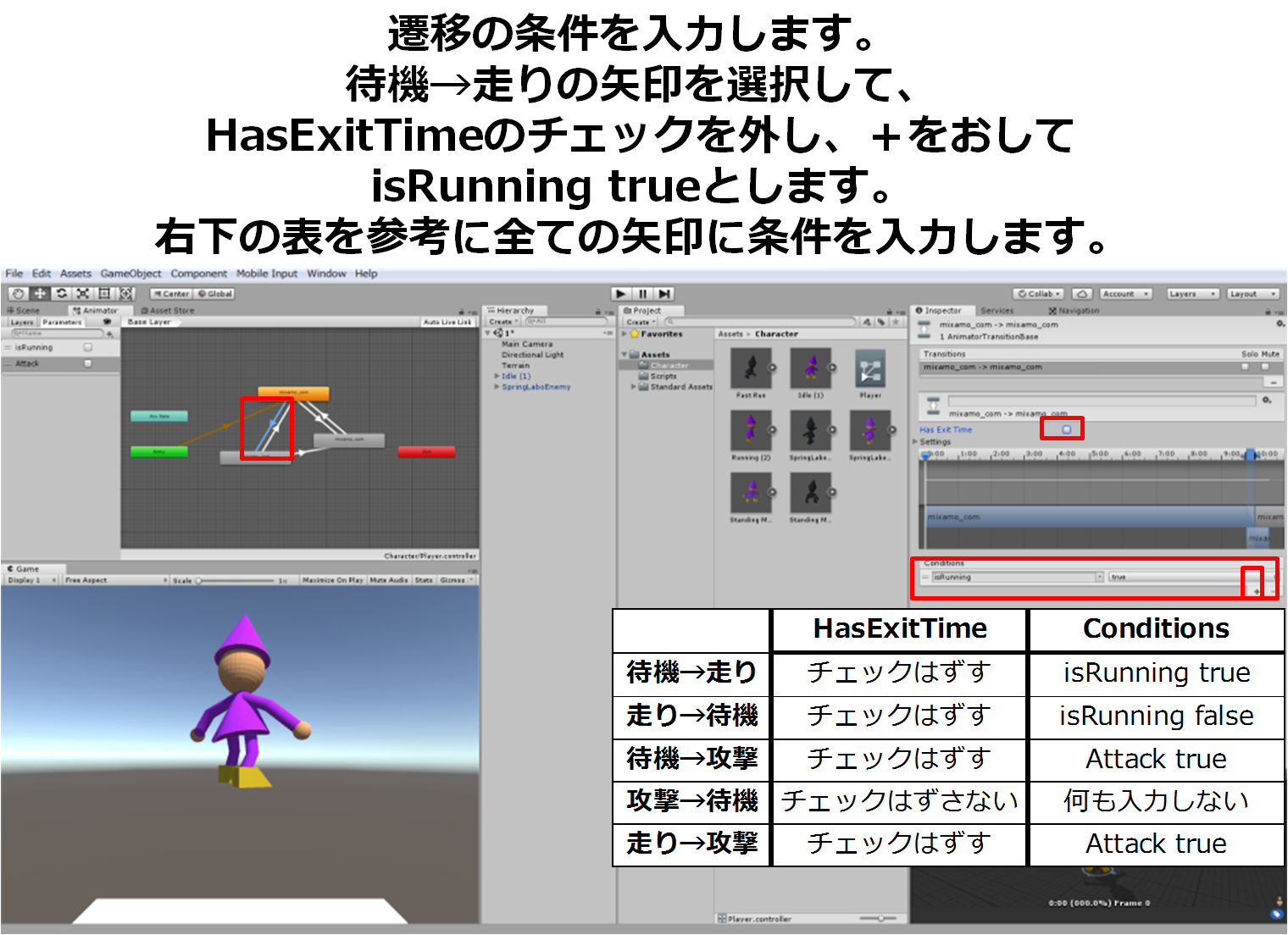Click the eye icon in Animator parameters panel
The height and width of the screenshot is (935, 1288).
[x=107, y=322]
